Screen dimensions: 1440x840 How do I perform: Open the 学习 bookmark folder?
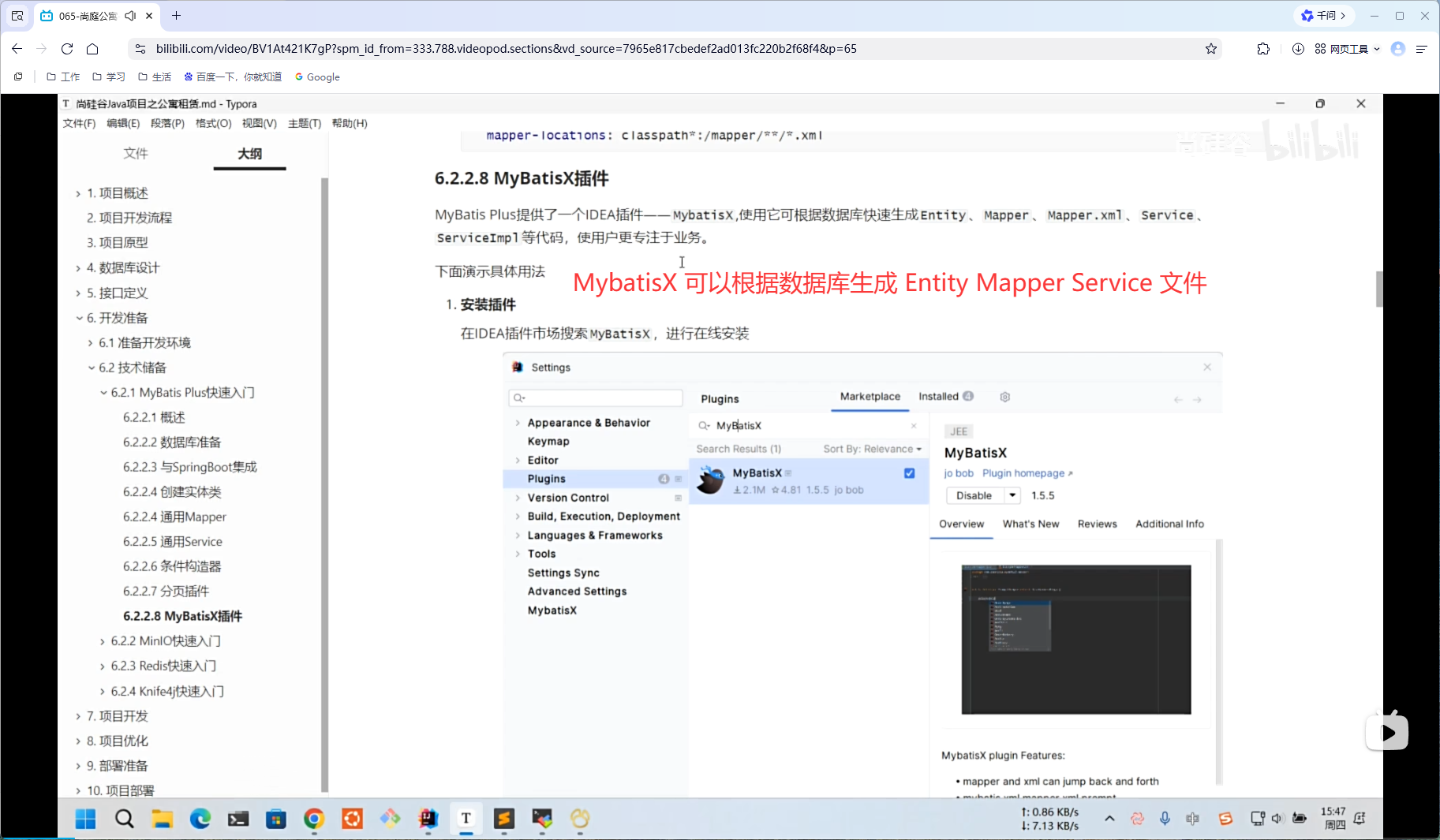click(x=109, y=77)
